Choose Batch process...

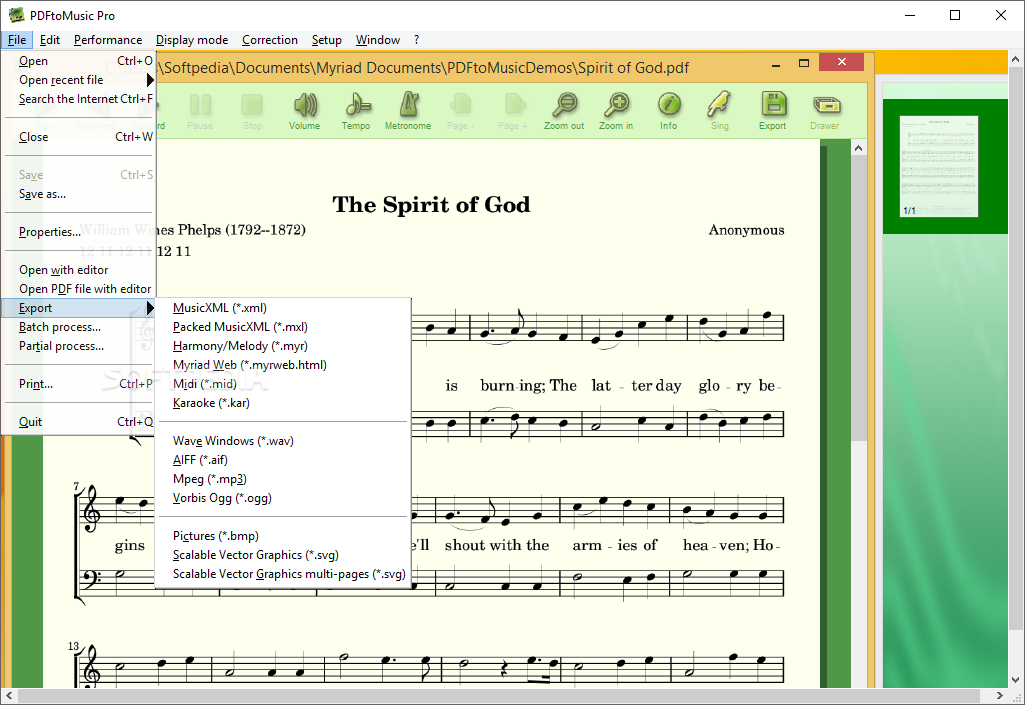point(78,326)
